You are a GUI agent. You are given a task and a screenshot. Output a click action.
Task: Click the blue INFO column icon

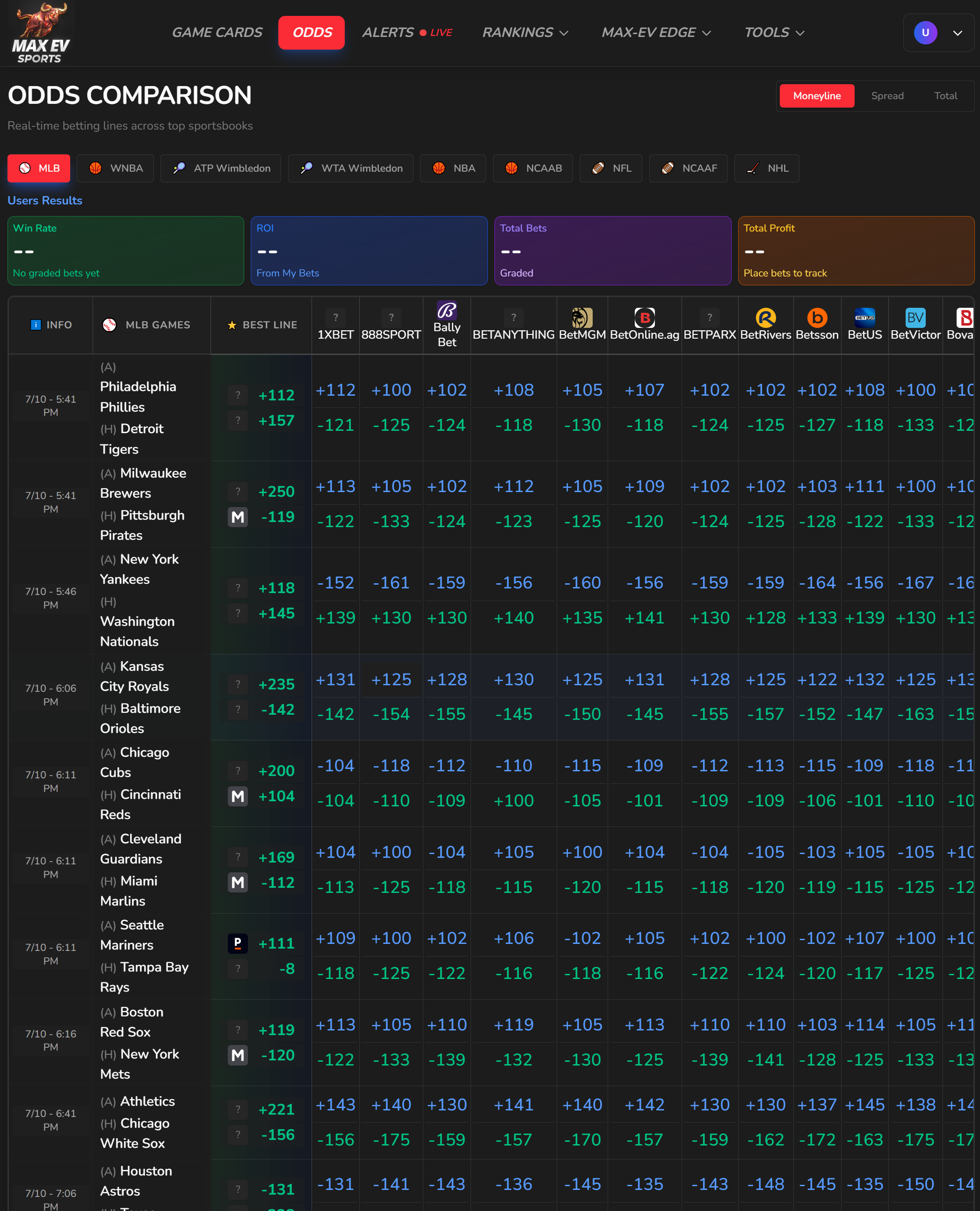[x=36, y=325]
